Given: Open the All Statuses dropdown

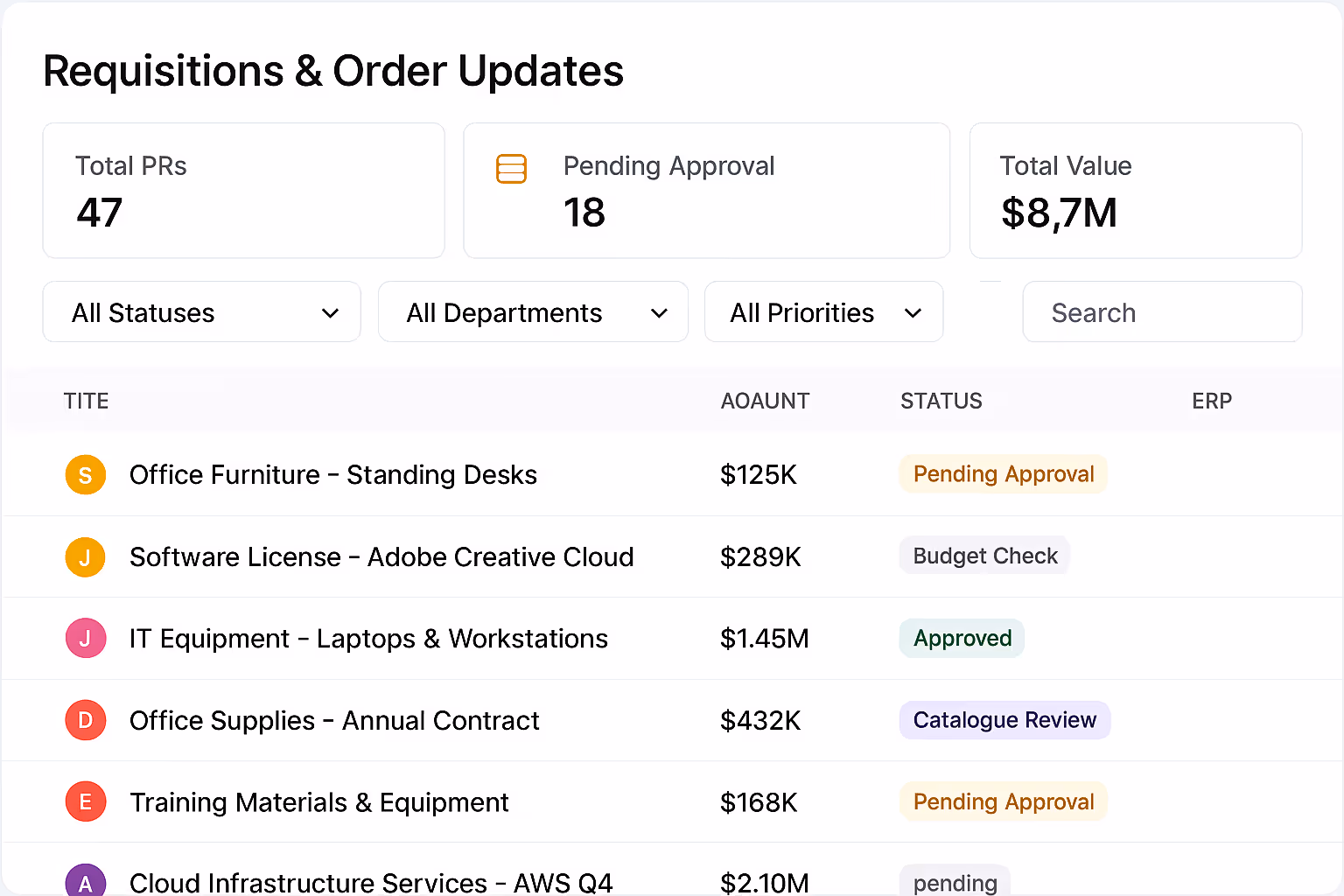Looking at the screenshot, I should point(201,311).
